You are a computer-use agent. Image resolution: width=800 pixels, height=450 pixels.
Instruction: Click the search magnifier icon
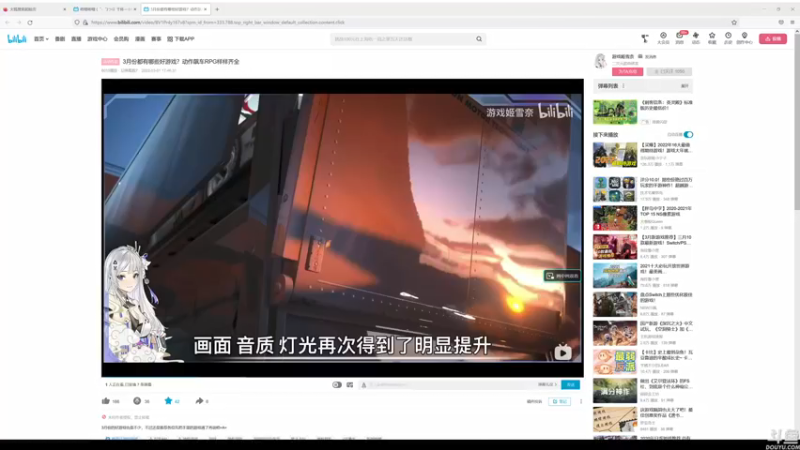[479, 39]
